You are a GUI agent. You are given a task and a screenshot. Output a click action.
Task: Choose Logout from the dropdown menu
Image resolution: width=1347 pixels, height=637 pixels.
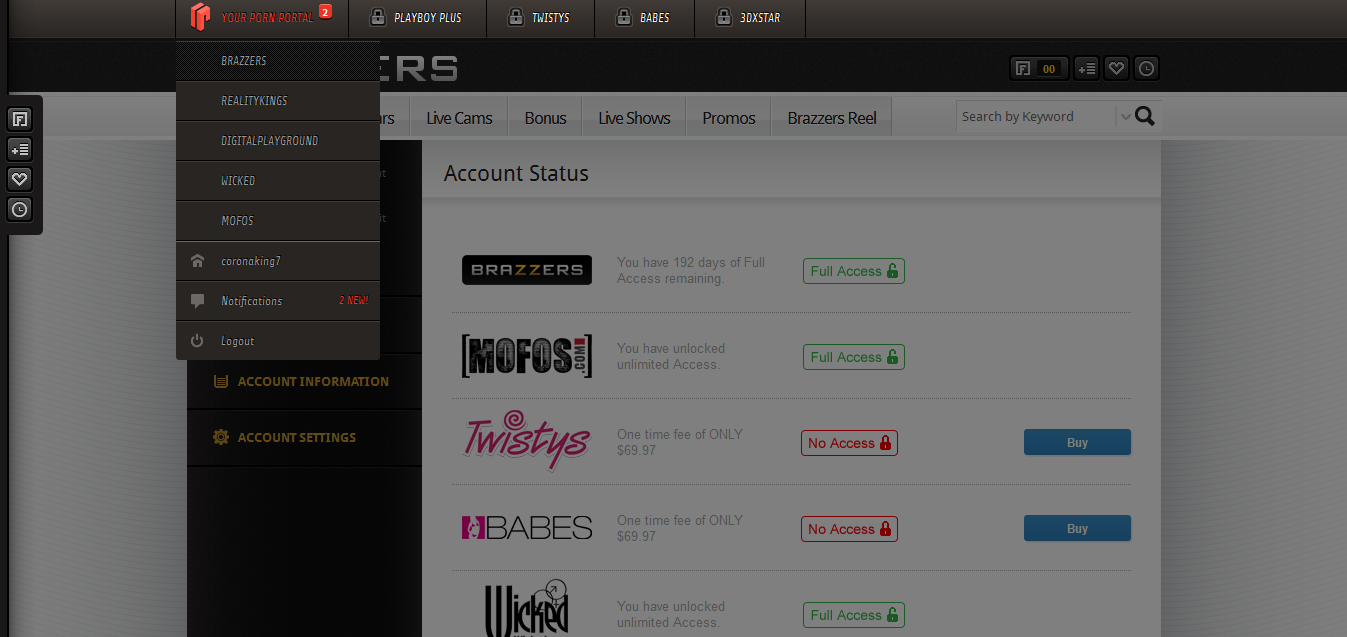(x=278, y=341)
